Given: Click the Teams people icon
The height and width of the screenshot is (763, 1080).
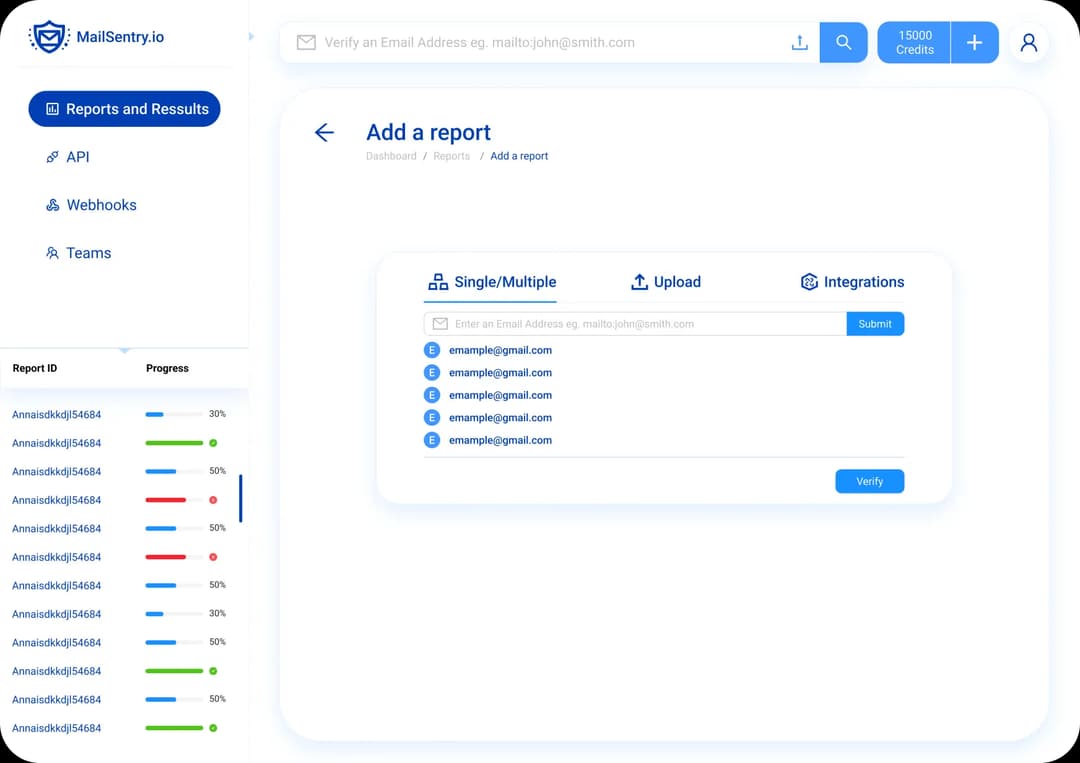Looking at the screenshot, I should [x=52, y=253].
